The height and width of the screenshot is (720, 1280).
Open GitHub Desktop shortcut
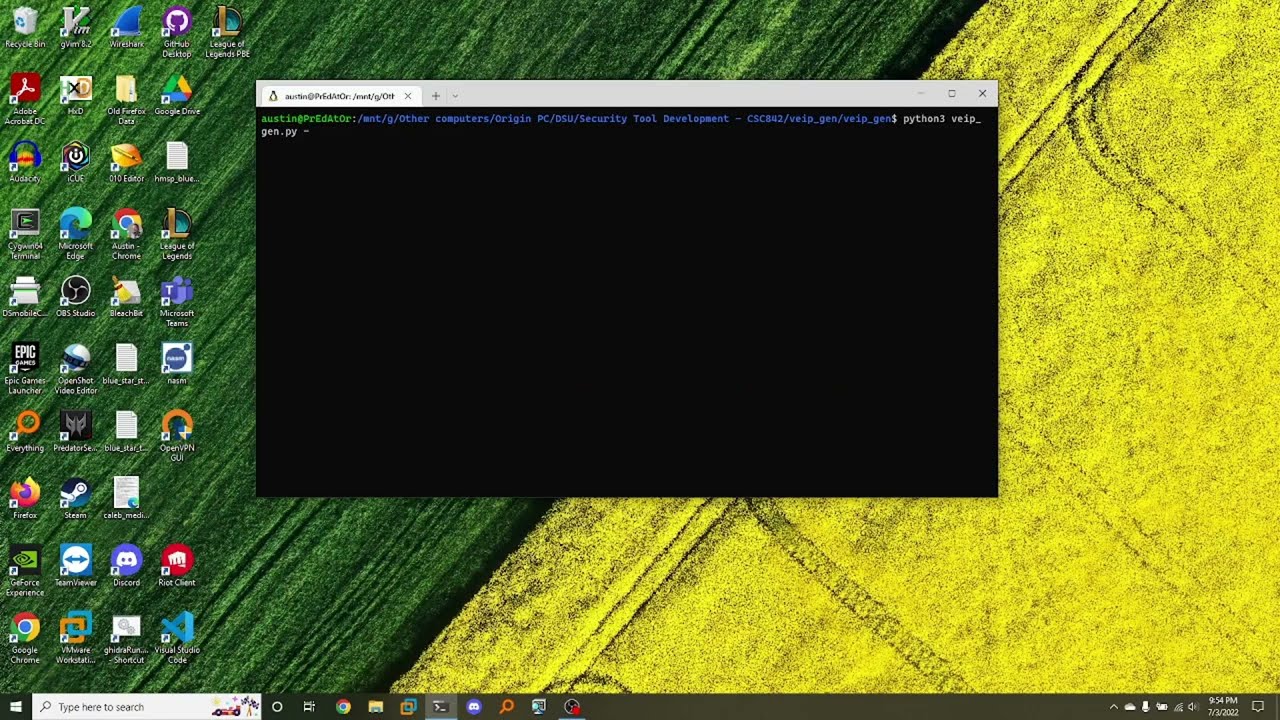[x=177, y=32]
